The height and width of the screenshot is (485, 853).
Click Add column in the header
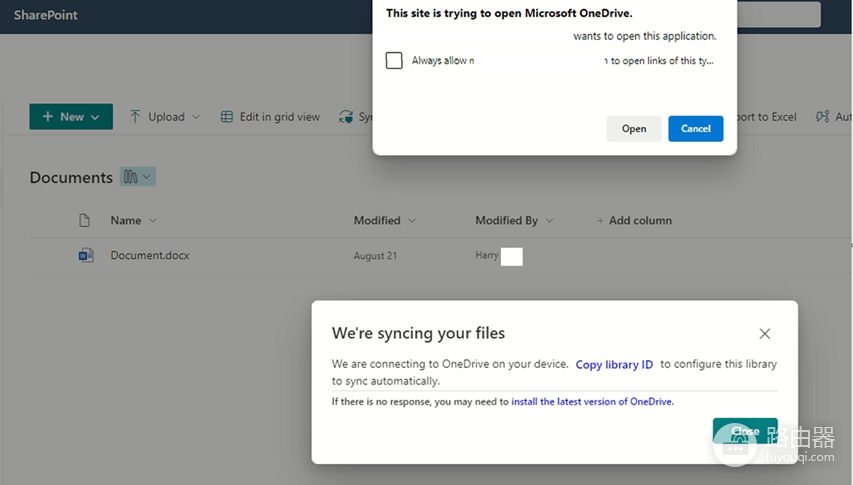634,220
